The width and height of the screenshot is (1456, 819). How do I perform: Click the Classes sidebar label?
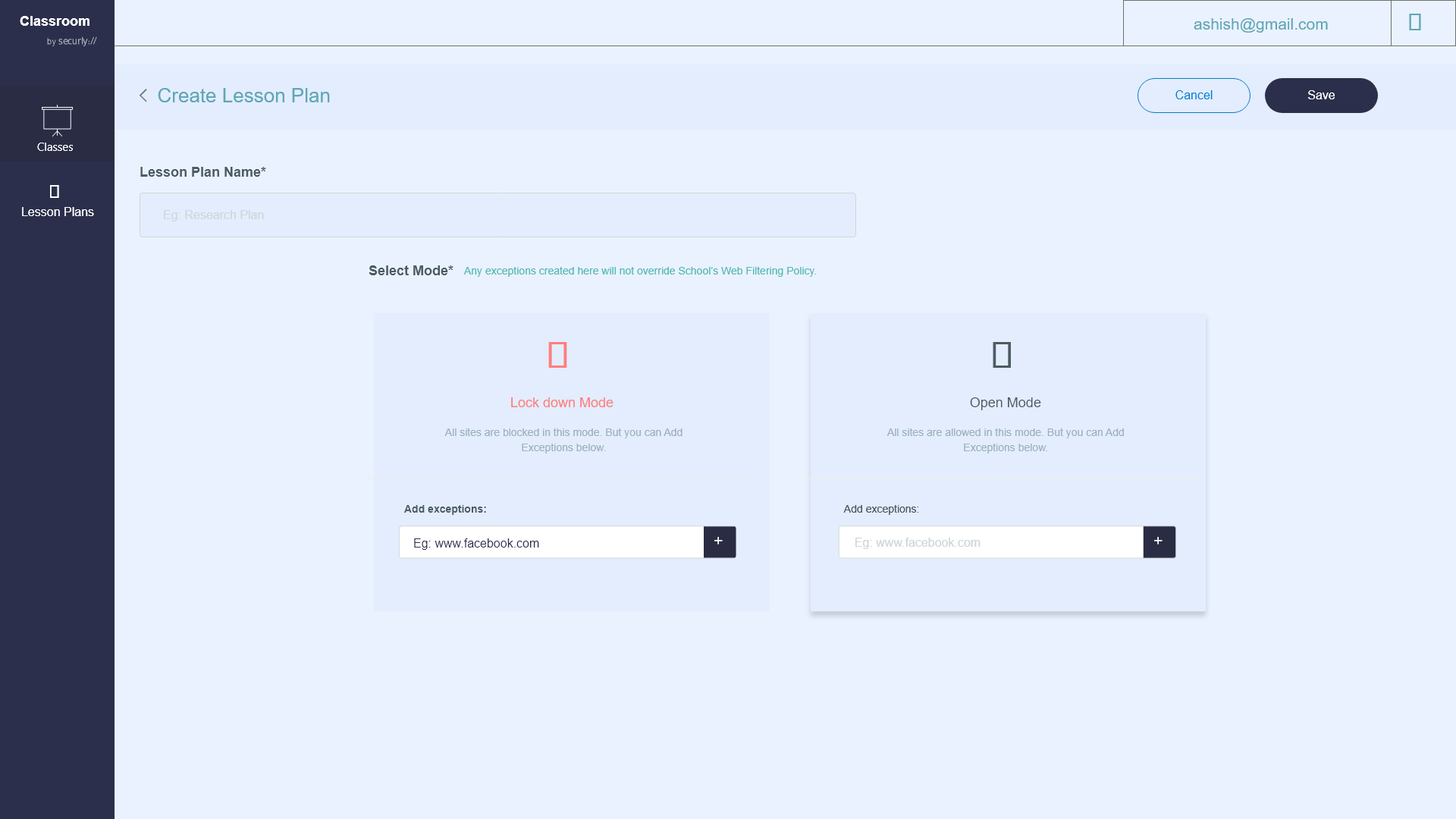[x=55, y=147]
